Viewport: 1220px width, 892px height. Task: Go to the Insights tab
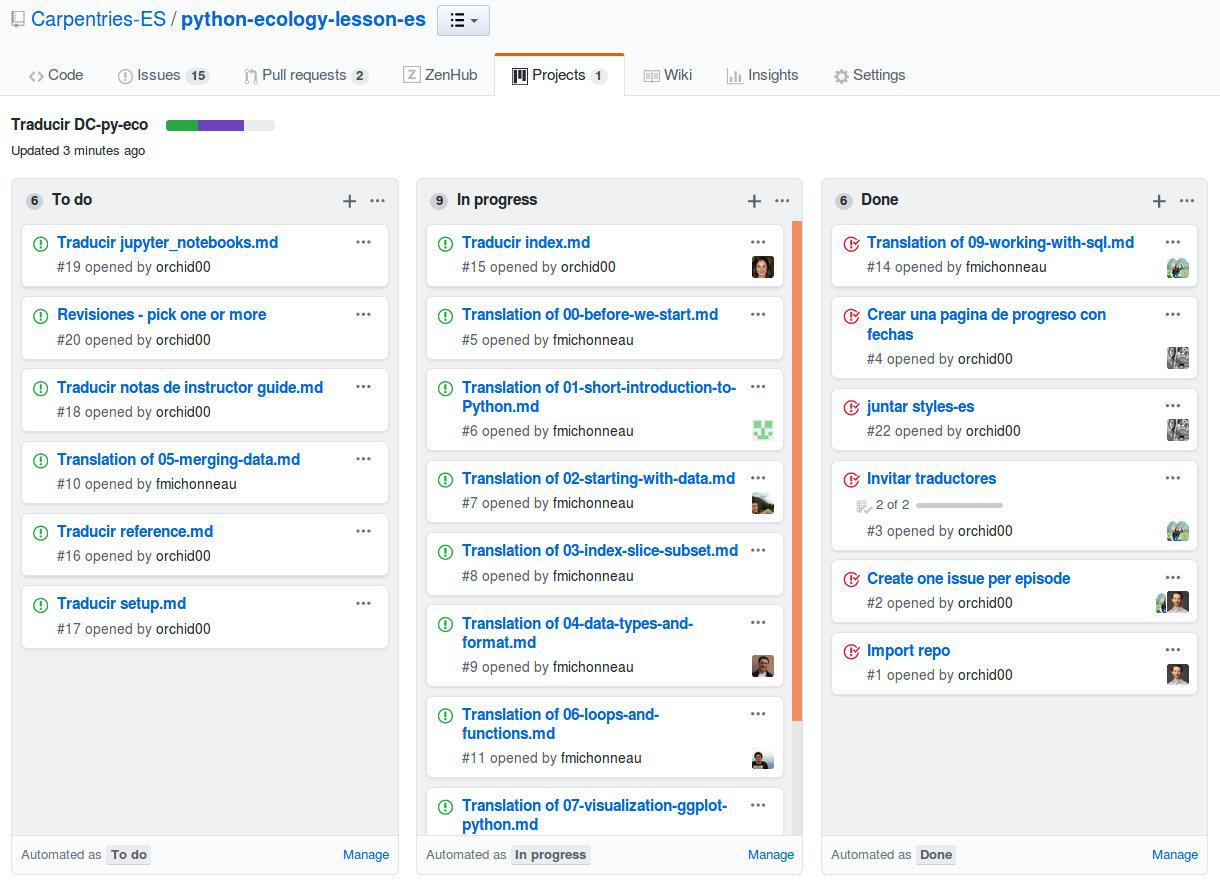tap(762, 75)
